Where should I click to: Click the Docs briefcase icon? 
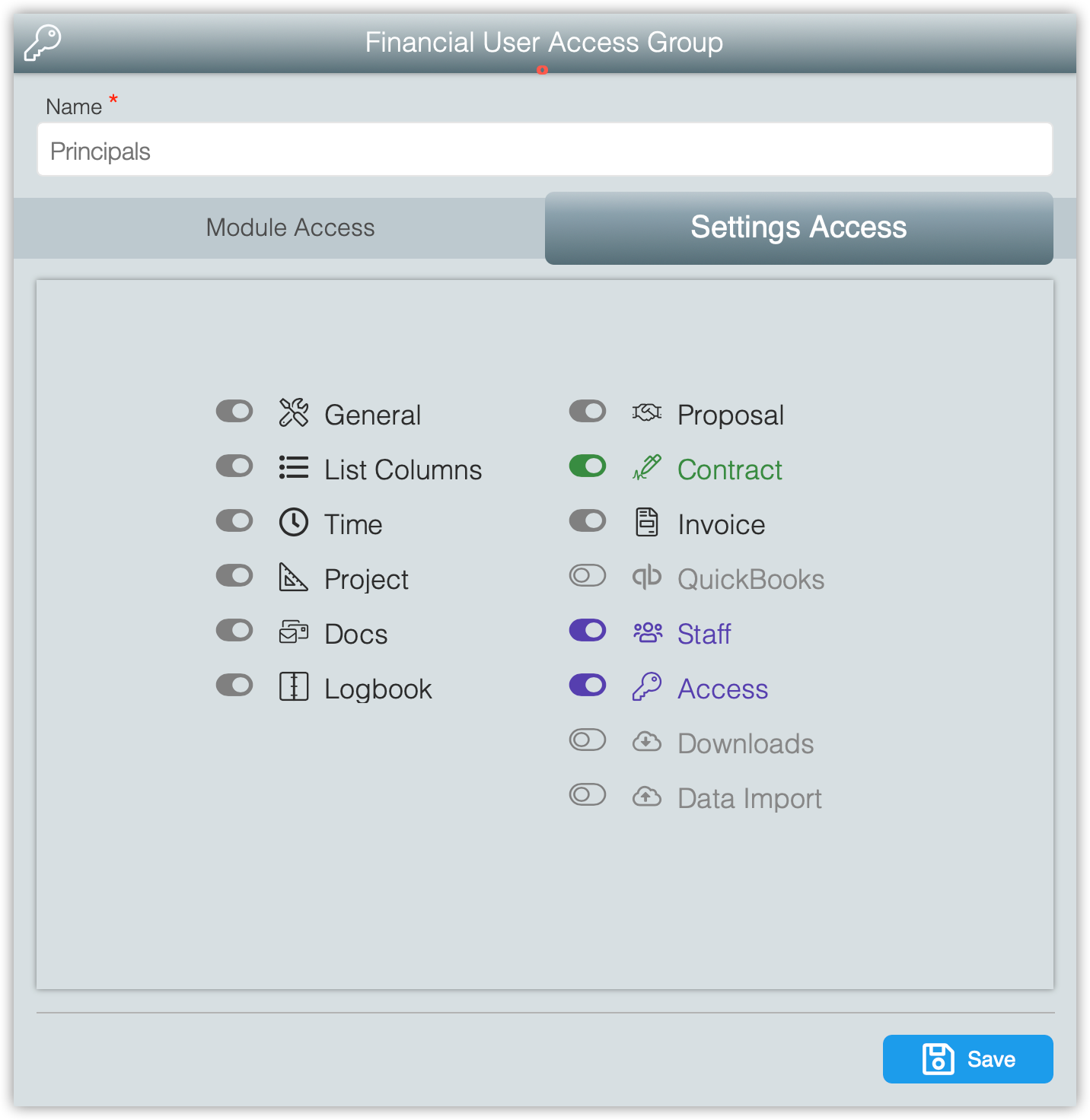[x=294, y=632]
